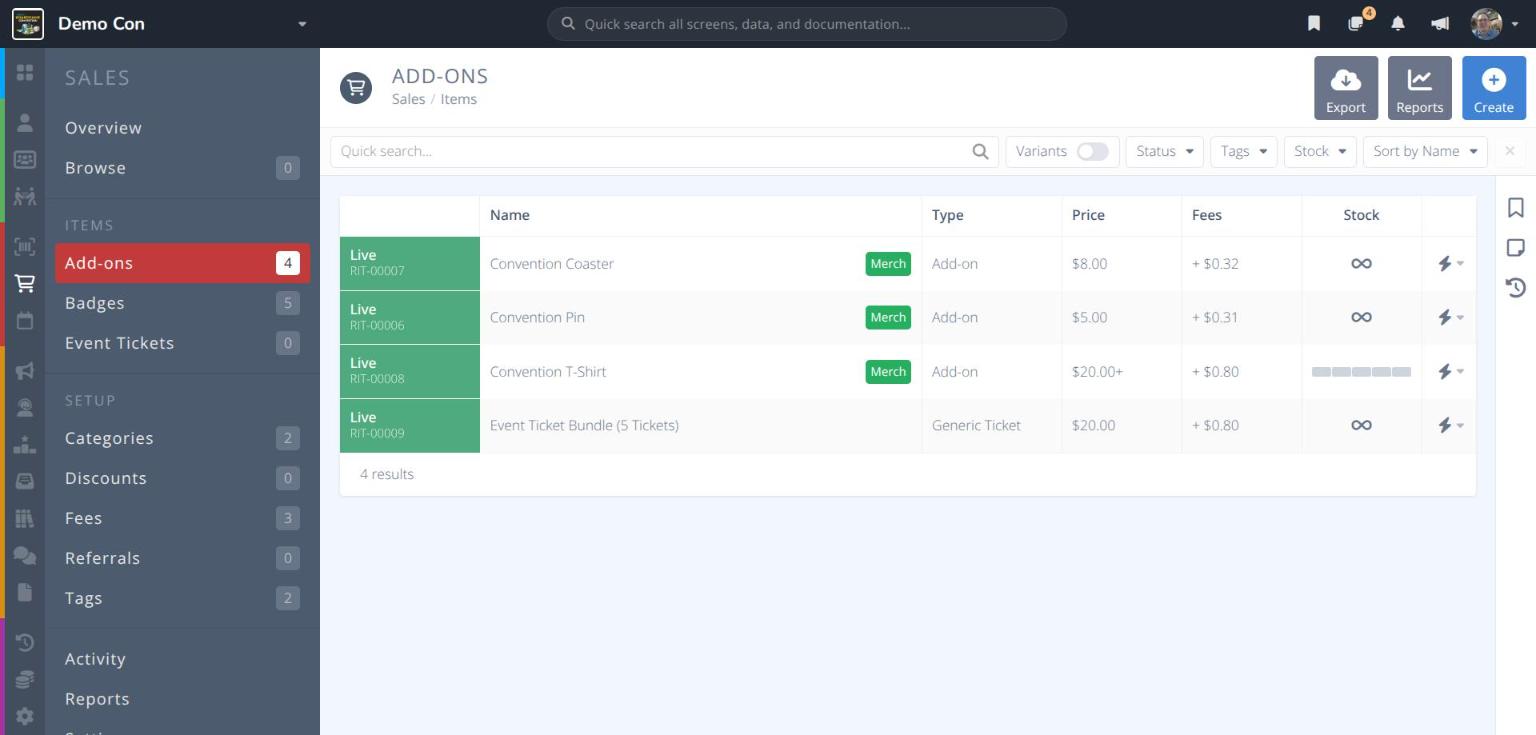The height and width of the screenshot is (735, 1536).
Task: Open Badges in the Sales sidebar
Action: [182, 303]
